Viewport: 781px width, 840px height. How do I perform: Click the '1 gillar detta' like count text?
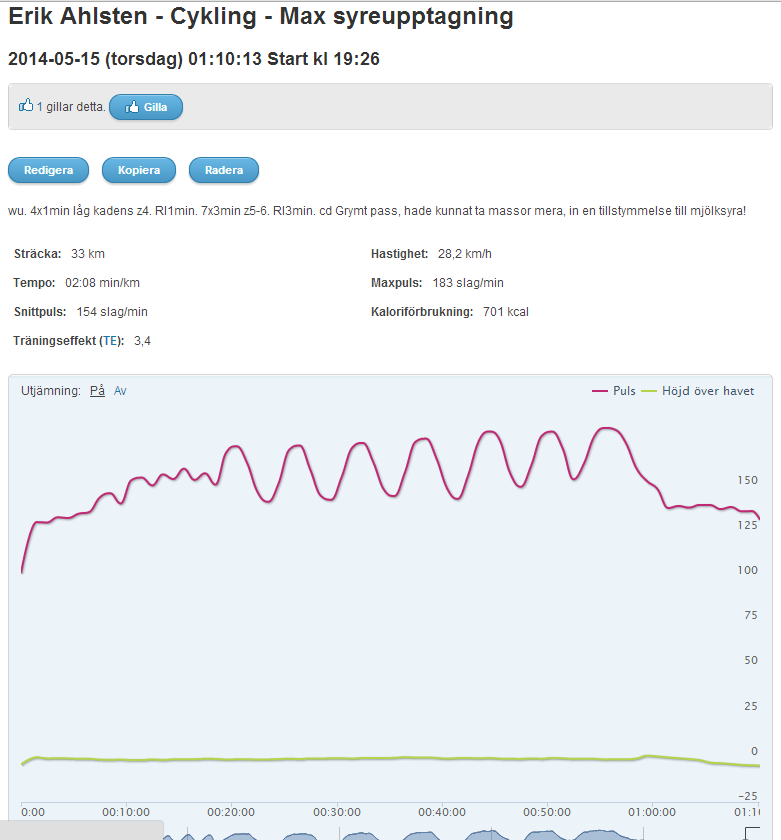click(71, 107)
